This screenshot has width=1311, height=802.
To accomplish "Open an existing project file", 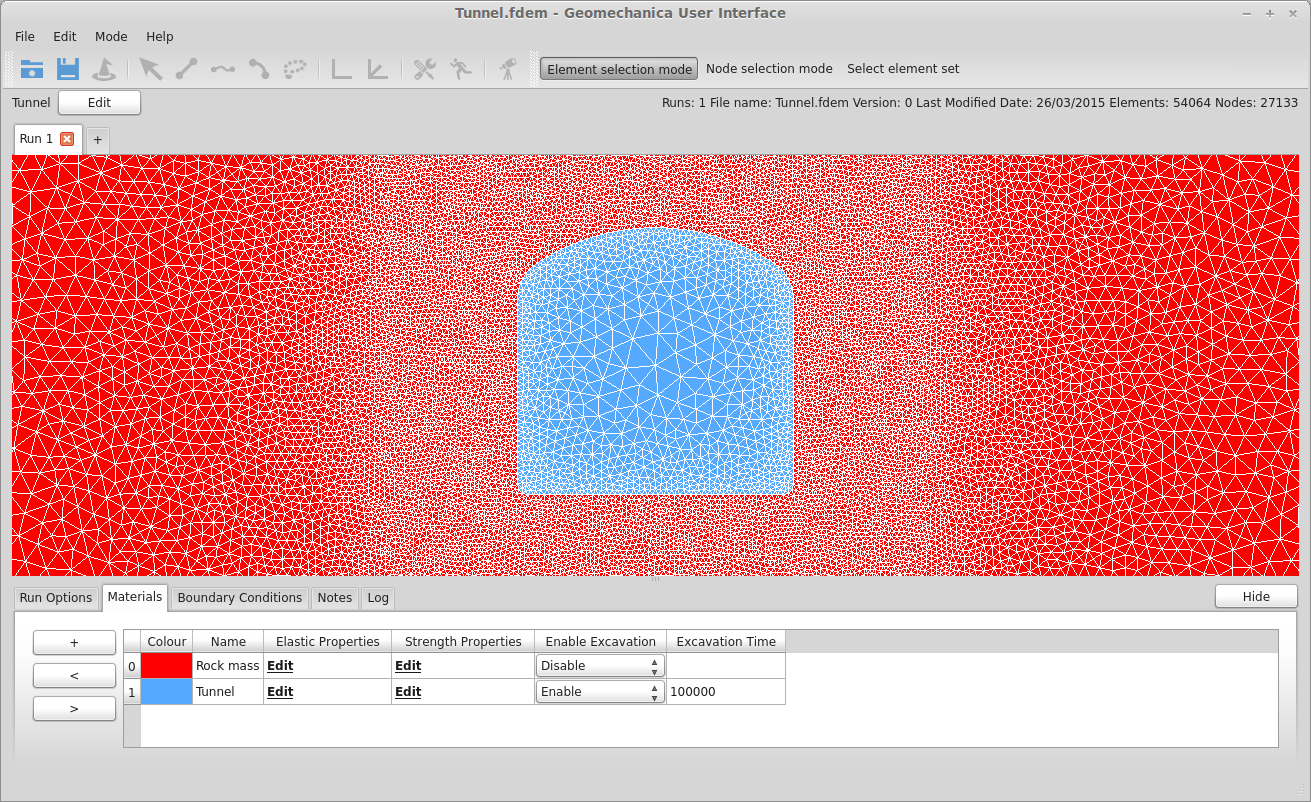I will pyautogui.click(x=31, y=68).
